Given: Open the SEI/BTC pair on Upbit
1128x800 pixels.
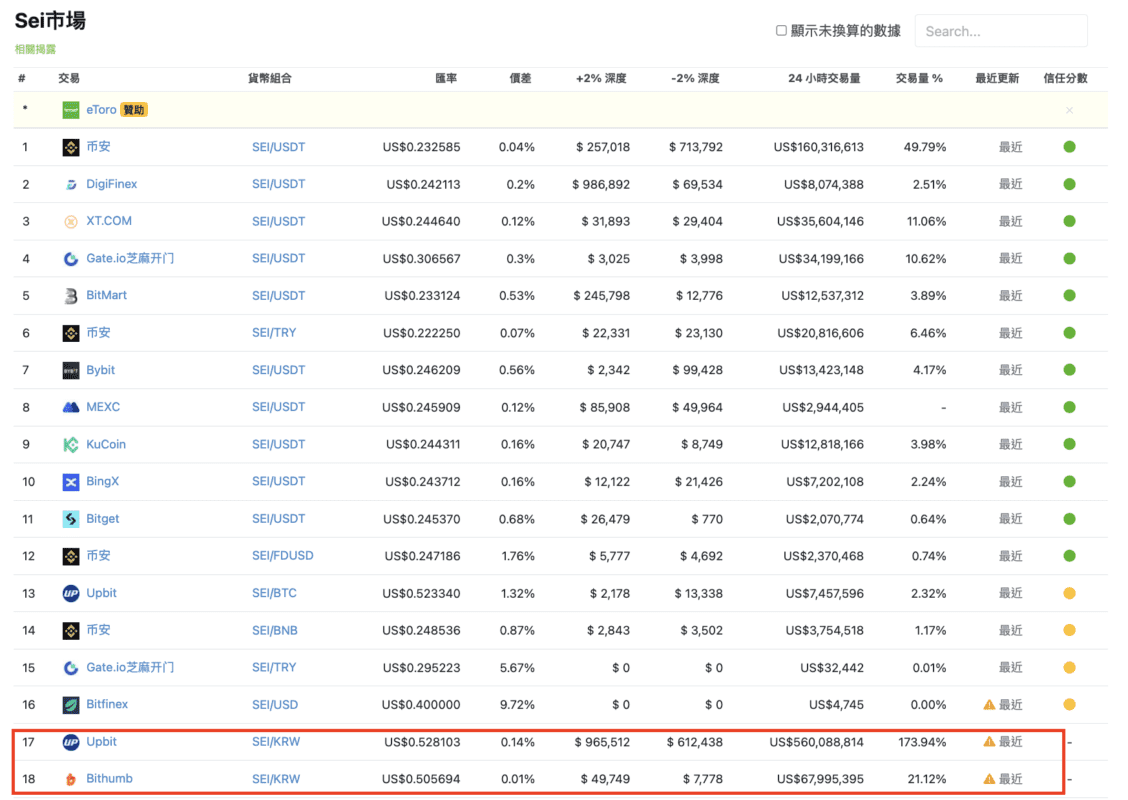Looking at the screenshot, I should [274, 592].
